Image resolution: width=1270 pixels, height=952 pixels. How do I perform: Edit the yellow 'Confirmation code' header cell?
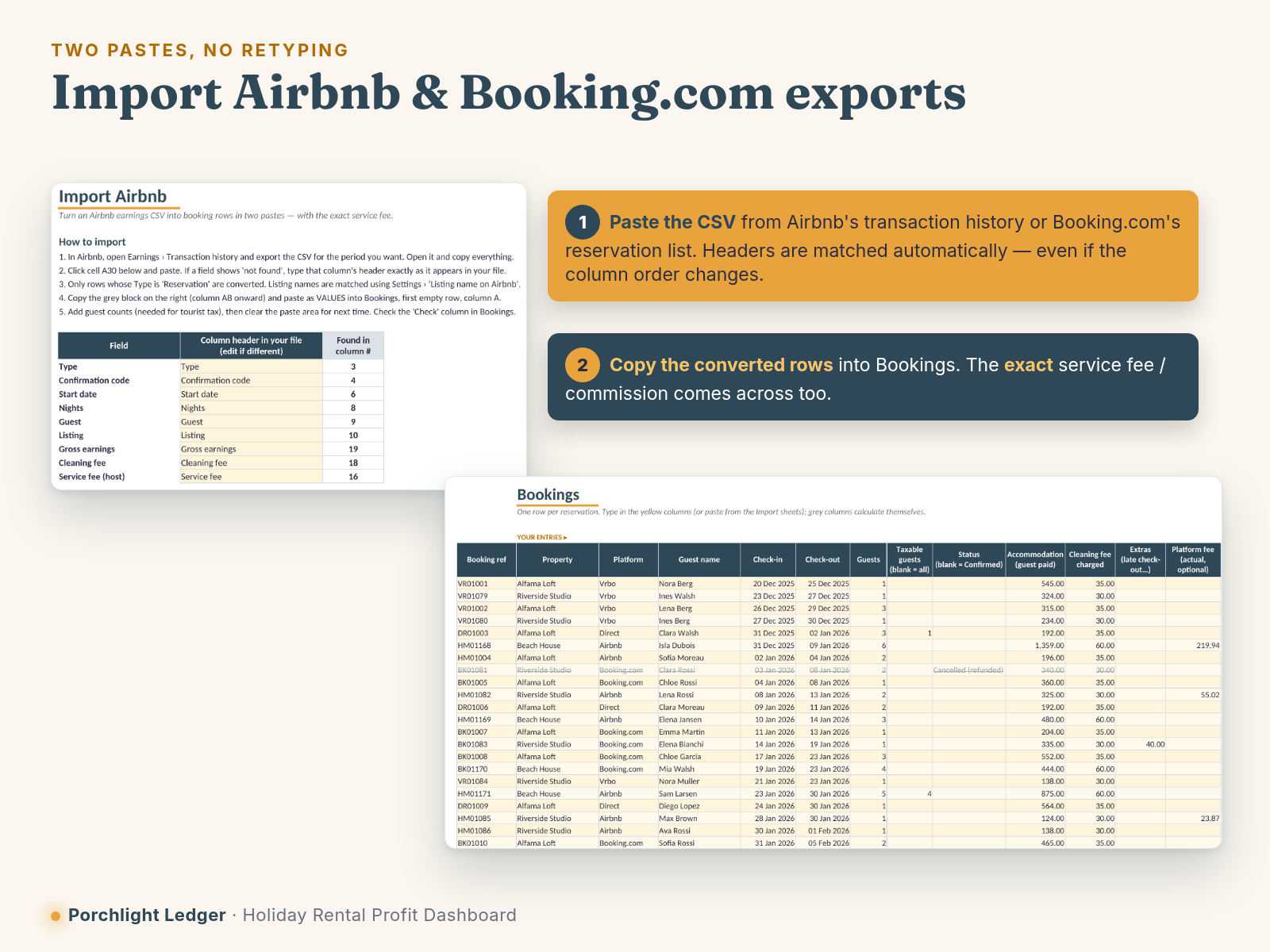pos(251,381)
